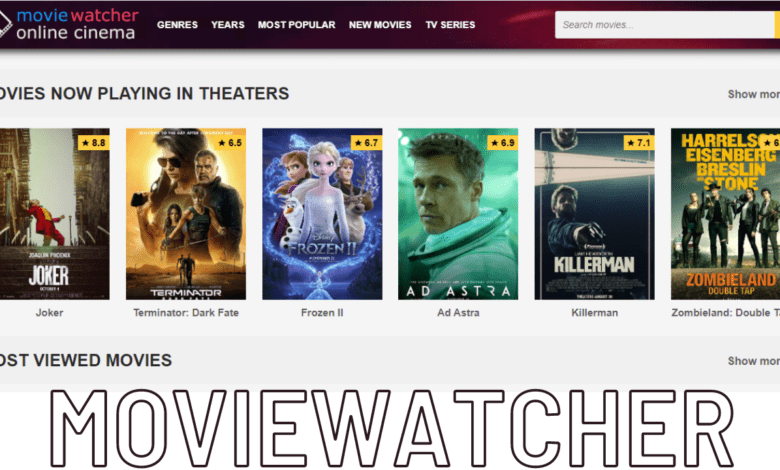Click the Ad Astra title link
Image resolution: width=780 pixels, height=470 pixels.
click(458, 313)
